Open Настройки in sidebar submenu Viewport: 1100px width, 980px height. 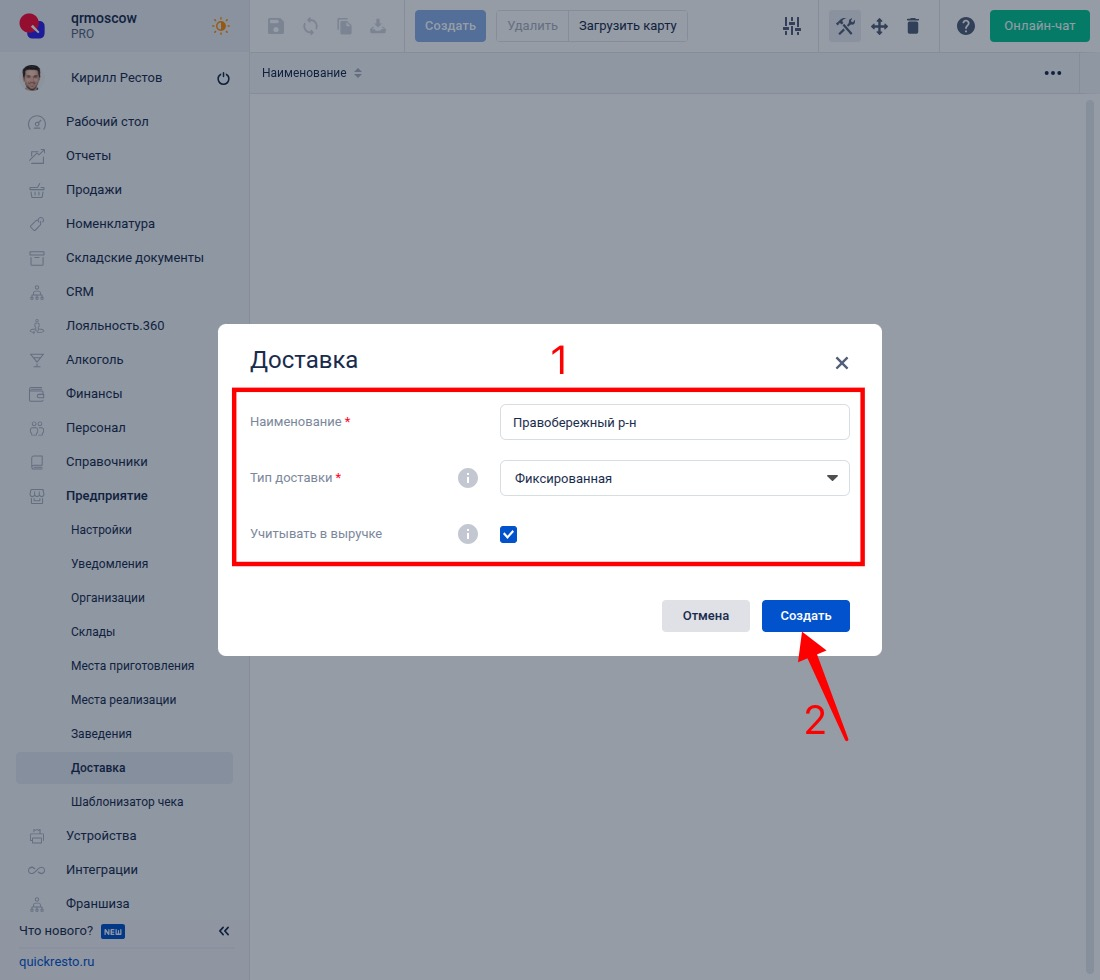coord(101,530)
